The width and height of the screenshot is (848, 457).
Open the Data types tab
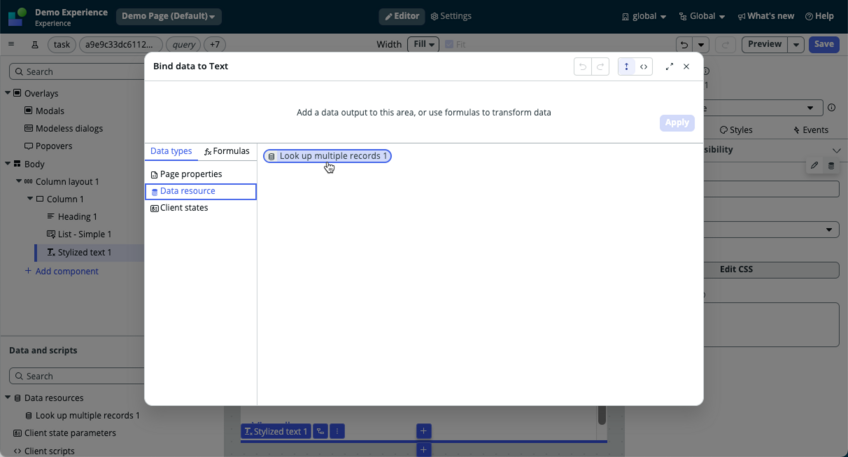point(171,151)
